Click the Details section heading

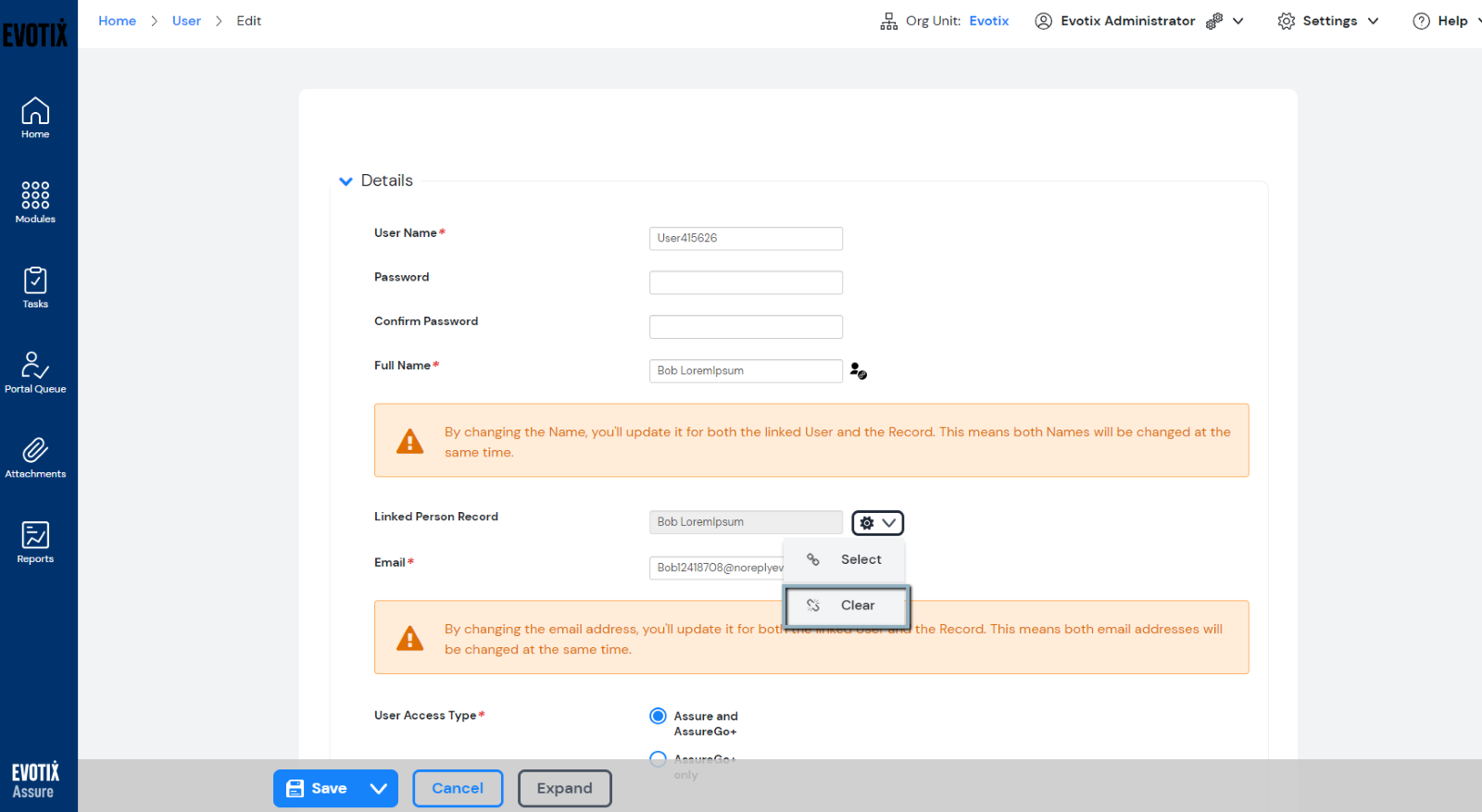(387, 181)
